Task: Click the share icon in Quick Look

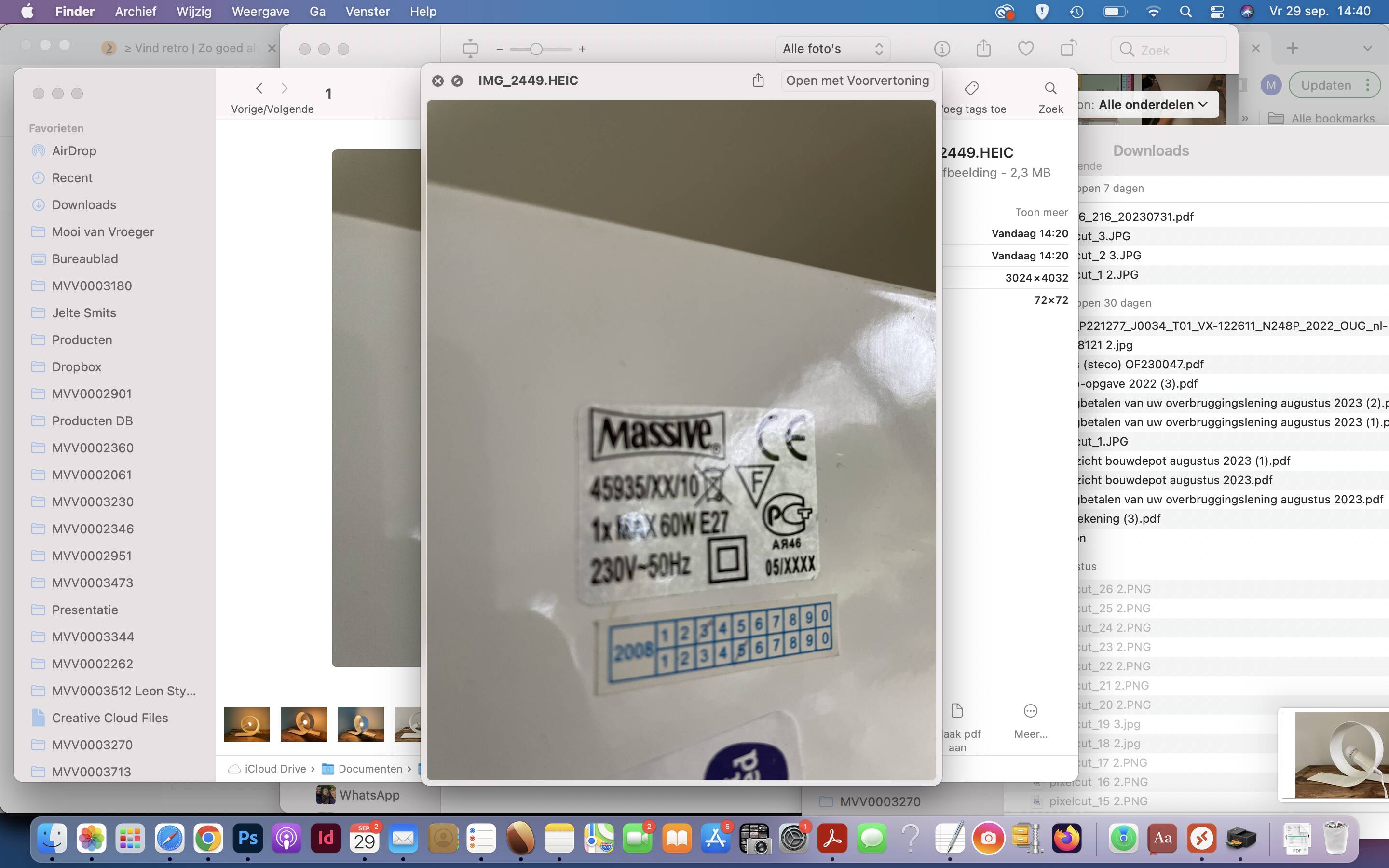Action: click(758, 81)
